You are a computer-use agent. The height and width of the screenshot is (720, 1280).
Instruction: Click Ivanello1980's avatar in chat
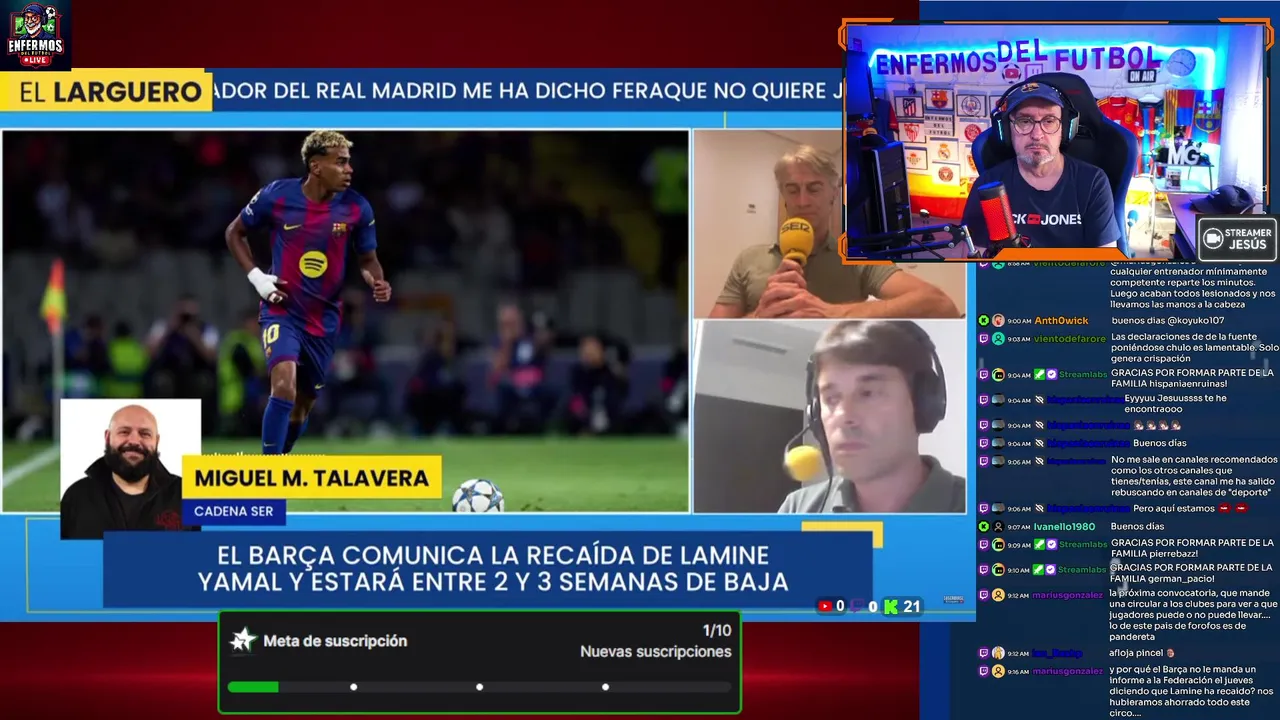pyautogui.click(x=998, y=526)
